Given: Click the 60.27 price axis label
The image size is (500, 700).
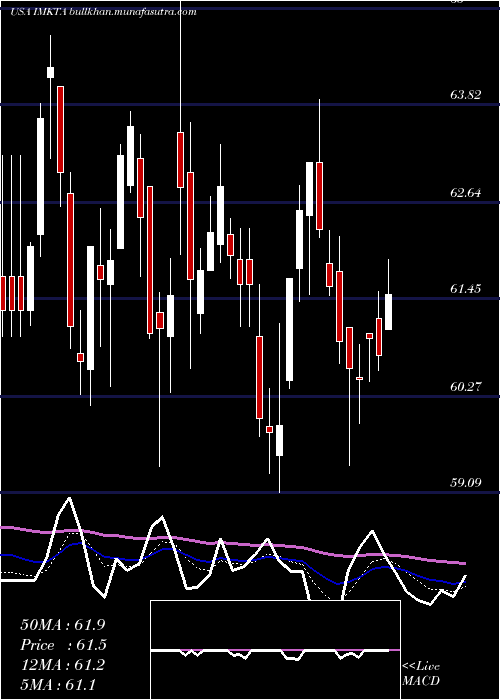Looking at the screenshot, I should [x=465, y=387].
